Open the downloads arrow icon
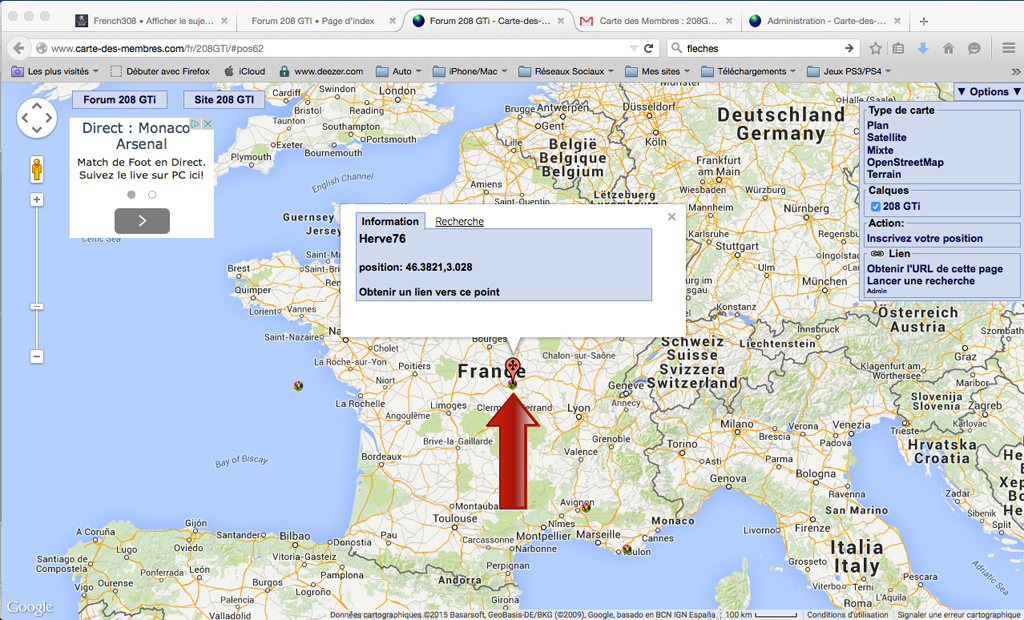Screen dimensions: 1024x620 (923, 48)
